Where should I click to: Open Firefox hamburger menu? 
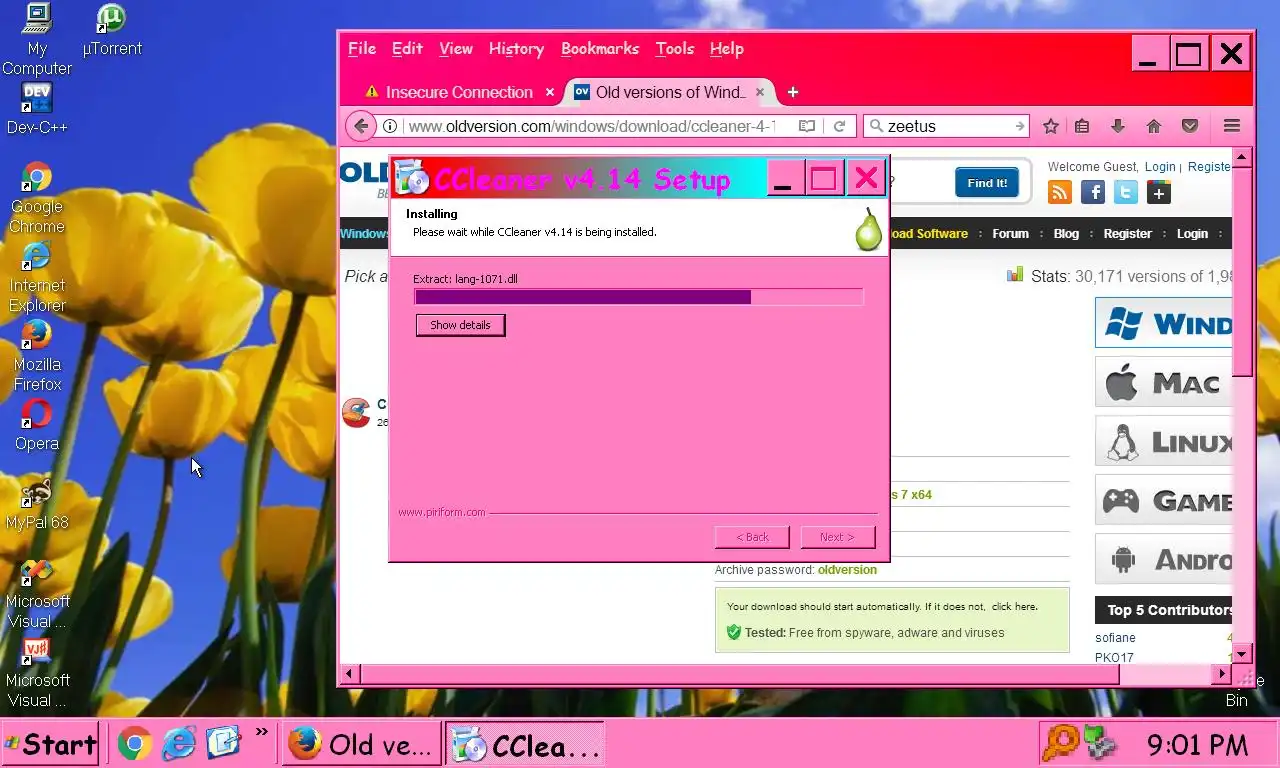pyautogui.click(x=1232, y=126)
